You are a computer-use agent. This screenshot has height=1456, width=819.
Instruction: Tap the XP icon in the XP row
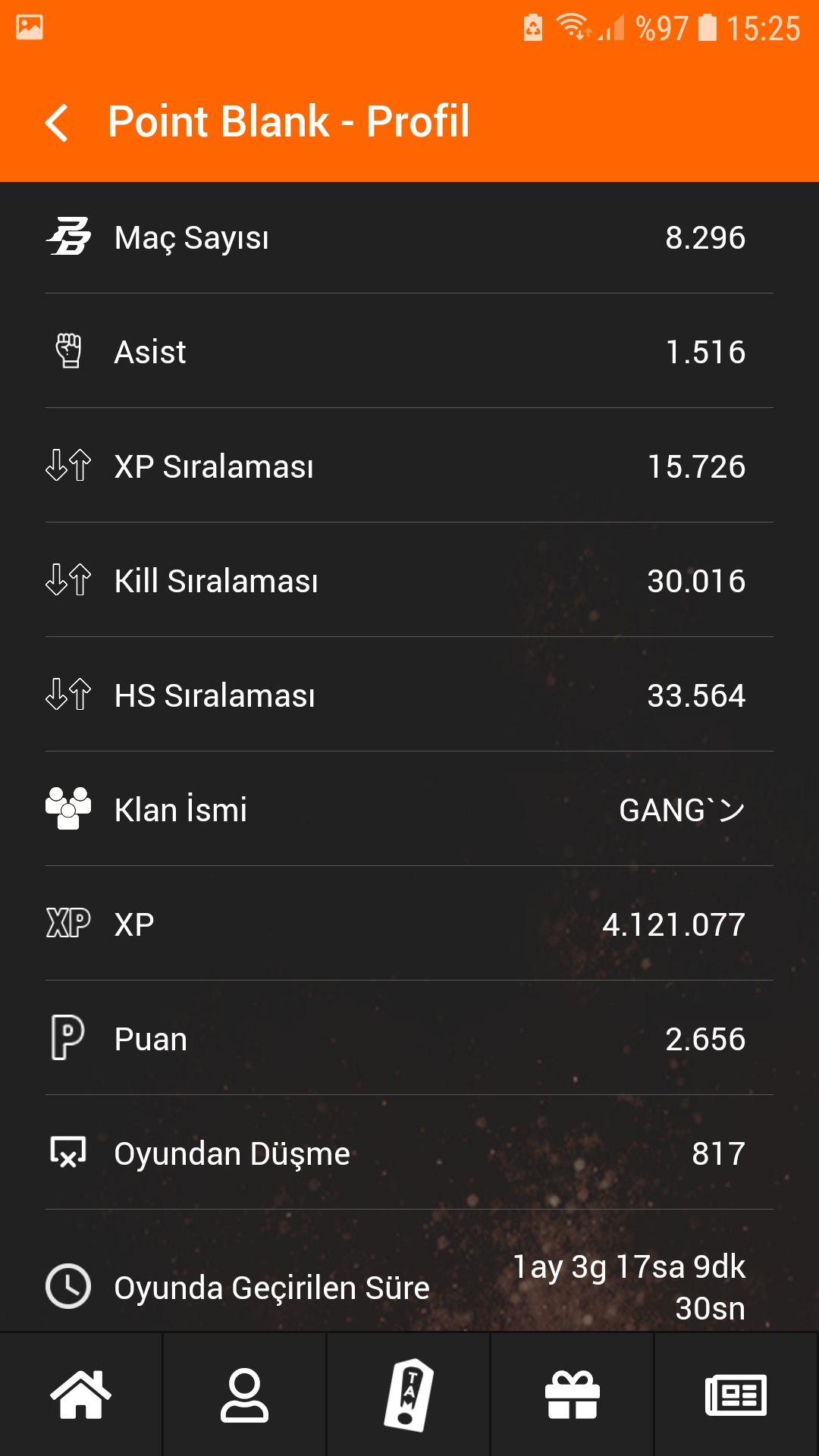pyautogui.click(x=68, y=923)
